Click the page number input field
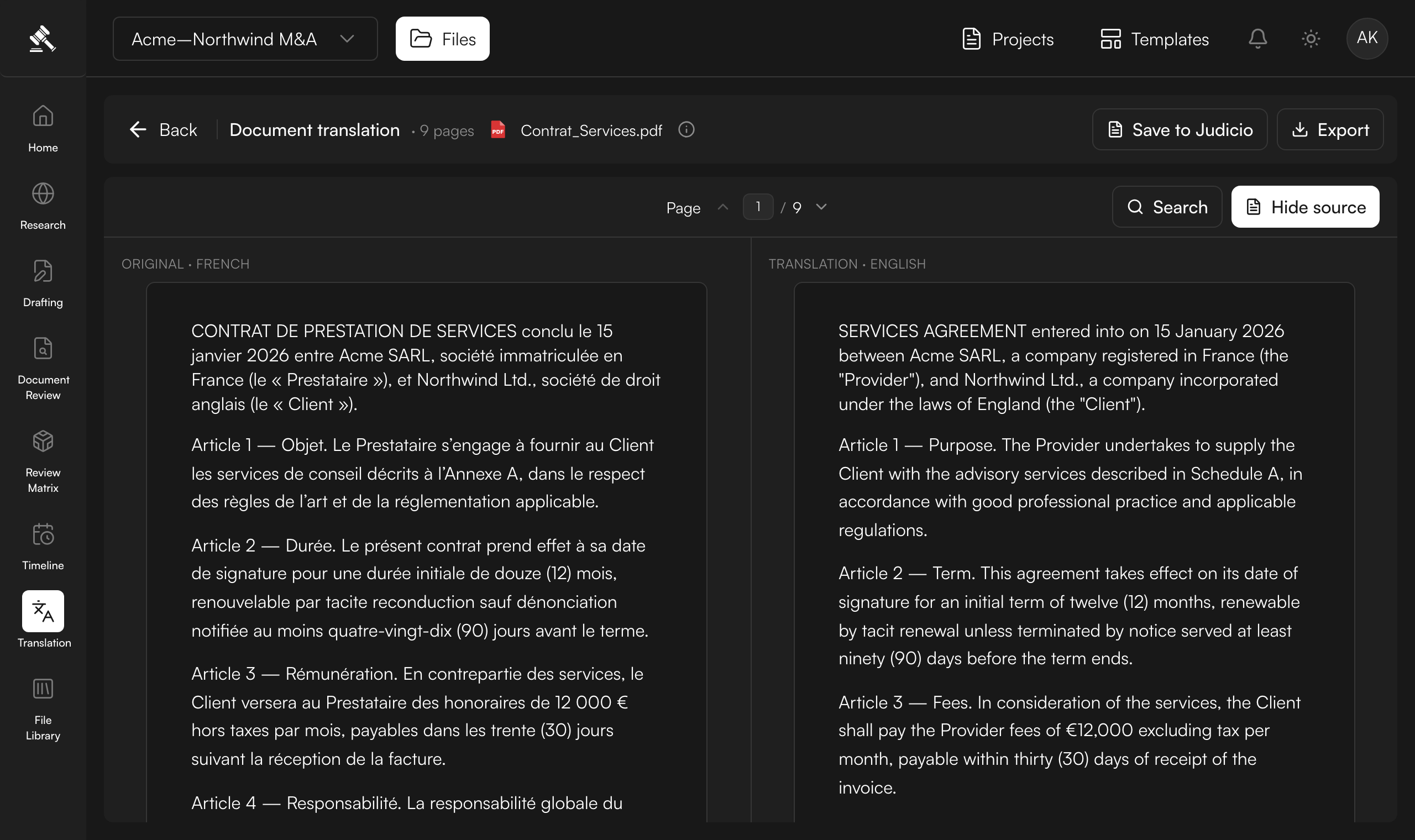The width and height of the screenshot is (1415, 840). [758, 207]
